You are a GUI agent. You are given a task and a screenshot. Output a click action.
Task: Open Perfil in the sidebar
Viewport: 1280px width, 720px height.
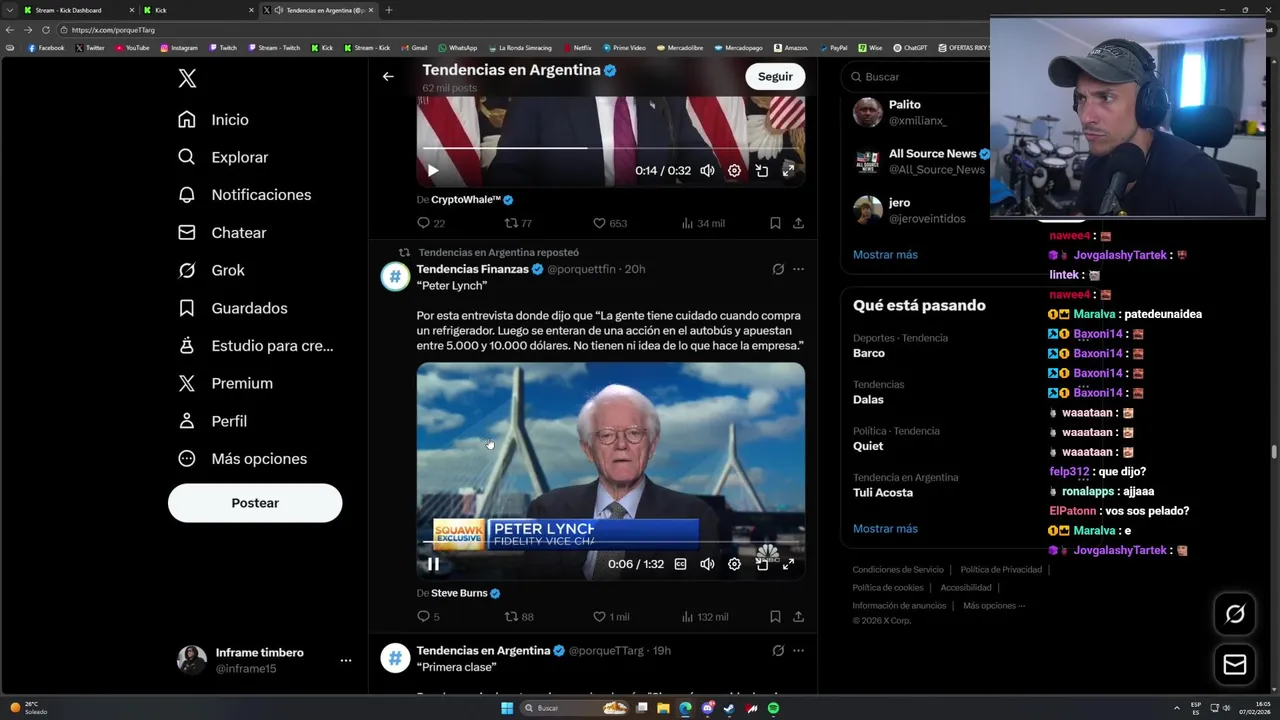pyautogui.click(x=212, y=422)
